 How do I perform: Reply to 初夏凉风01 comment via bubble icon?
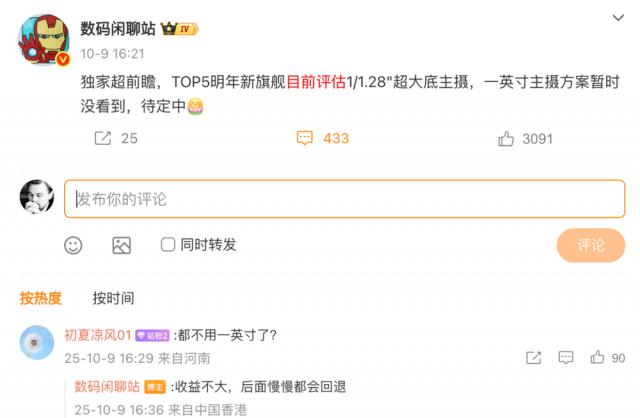tap(566, 358)
